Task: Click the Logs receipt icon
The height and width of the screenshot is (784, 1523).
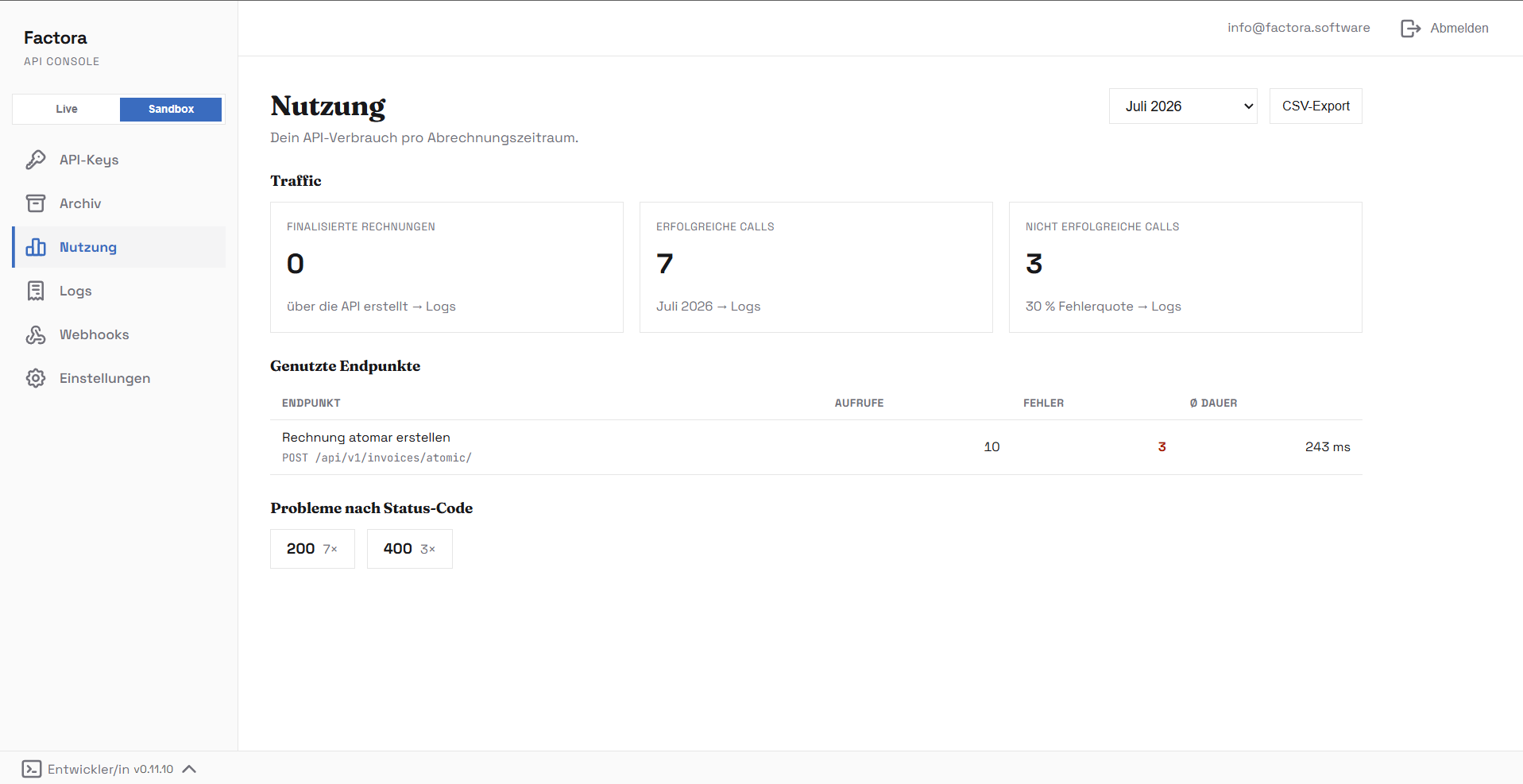Action: (x=36, y=291)
